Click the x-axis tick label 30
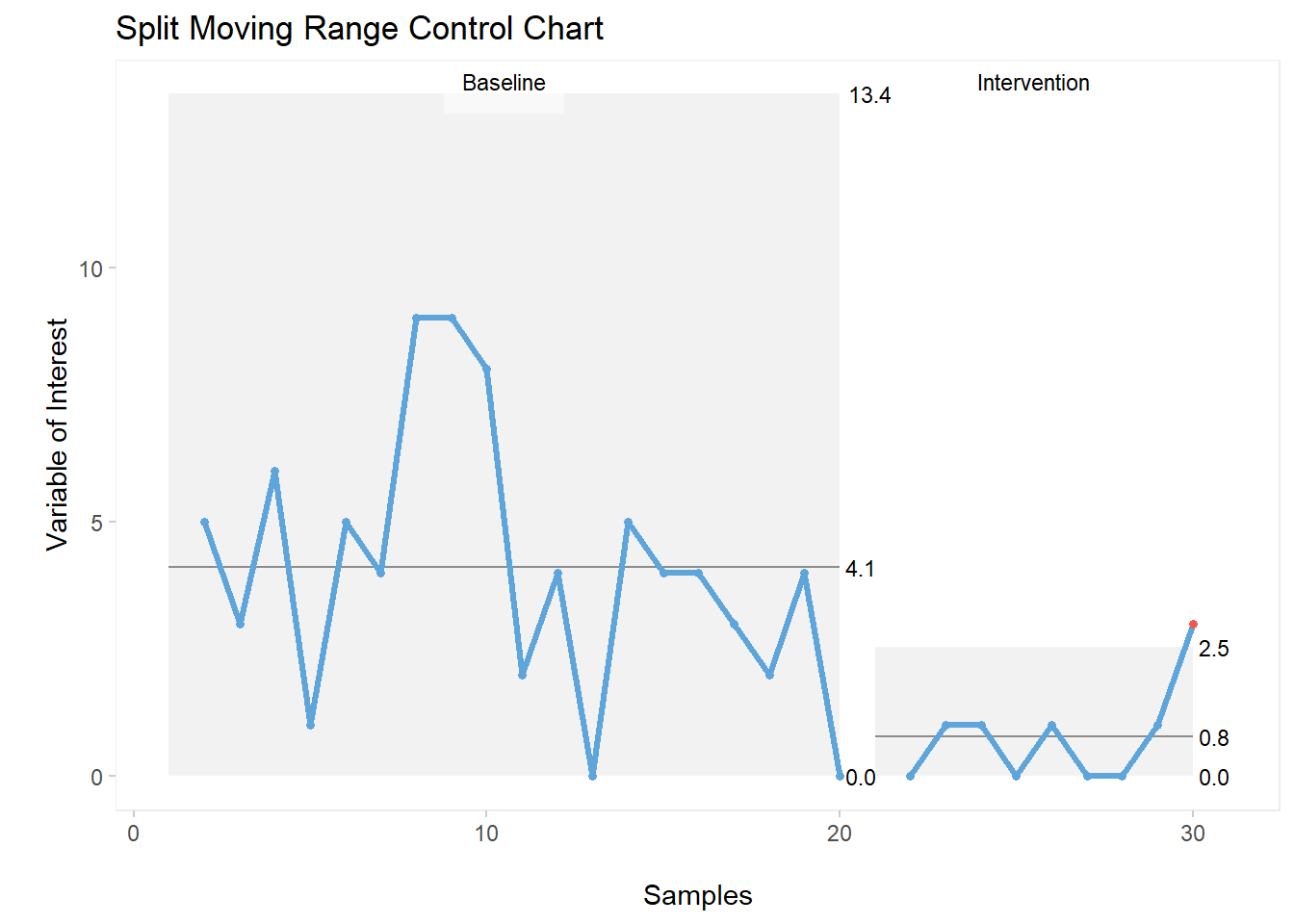This screenshot has width=1294, height=924. (1193, 834)
